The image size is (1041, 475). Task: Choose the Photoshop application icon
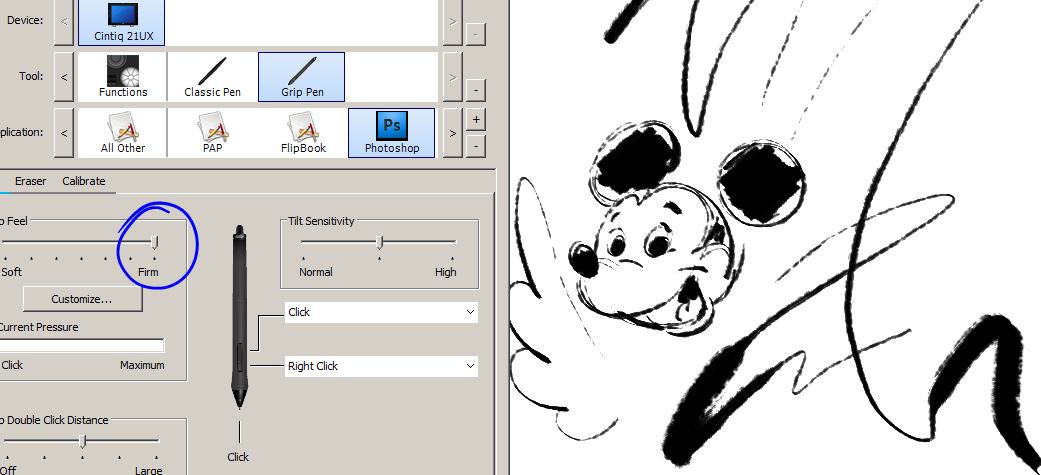point(392,133)
